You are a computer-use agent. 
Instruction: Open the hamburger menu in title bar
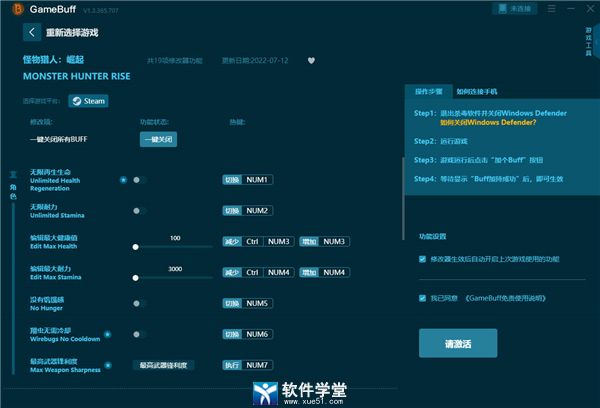click(x=554, y=8)
